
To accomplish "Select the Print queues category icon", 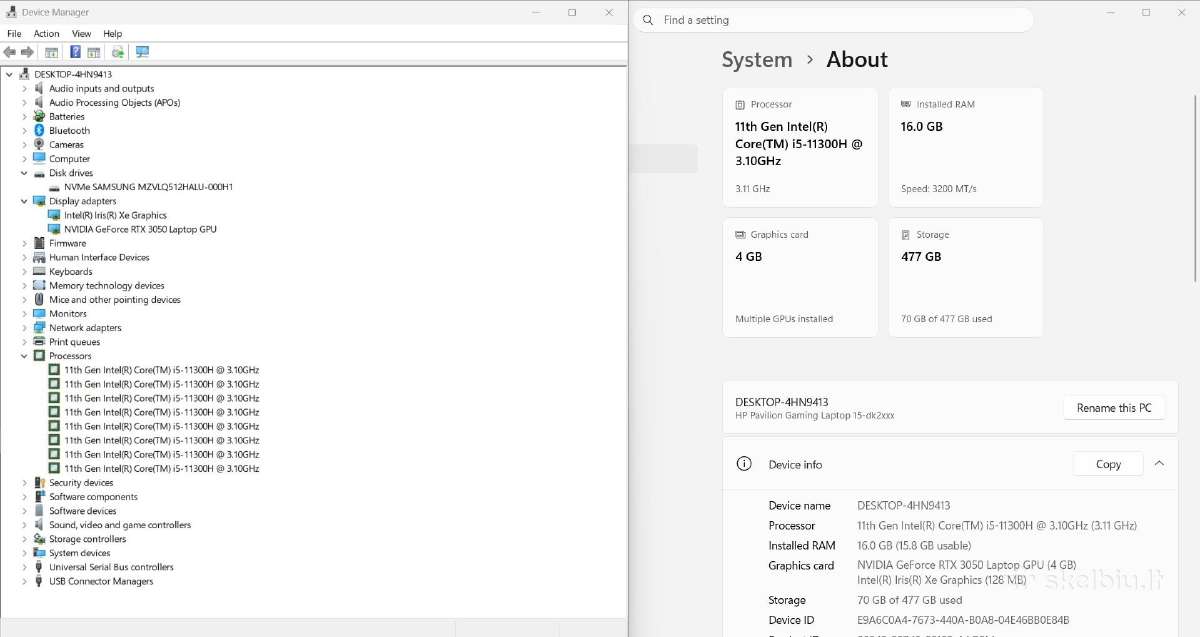I will point(39,342).
